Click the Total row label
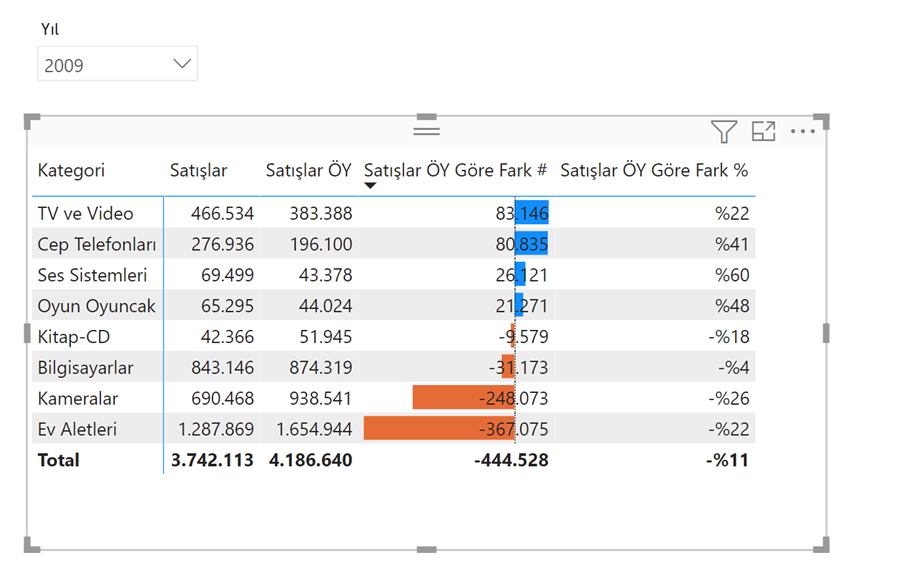 (59, 460)
